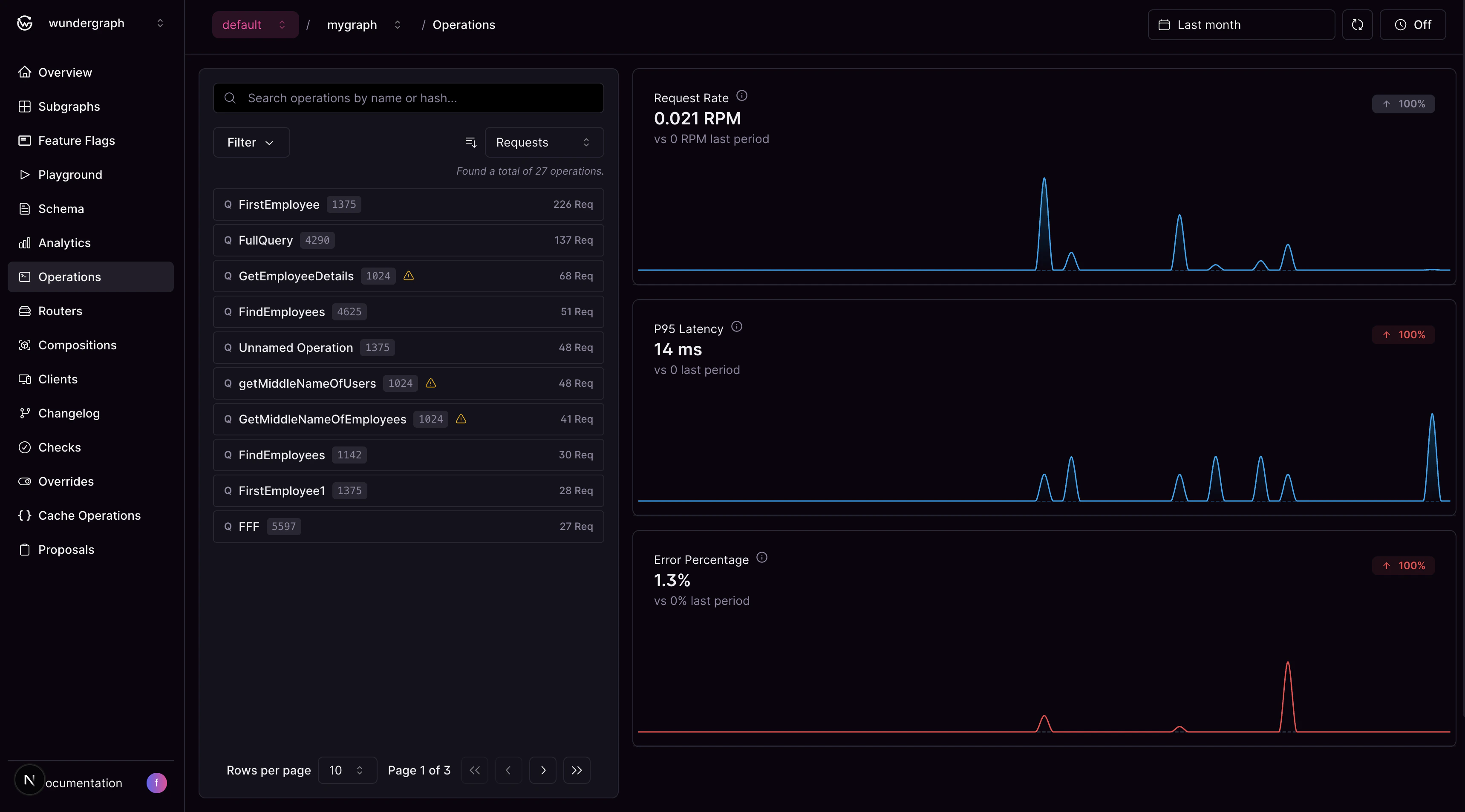Go to the last page of operations
Viewport: 1465px width, 812px height.
(577, 770)
